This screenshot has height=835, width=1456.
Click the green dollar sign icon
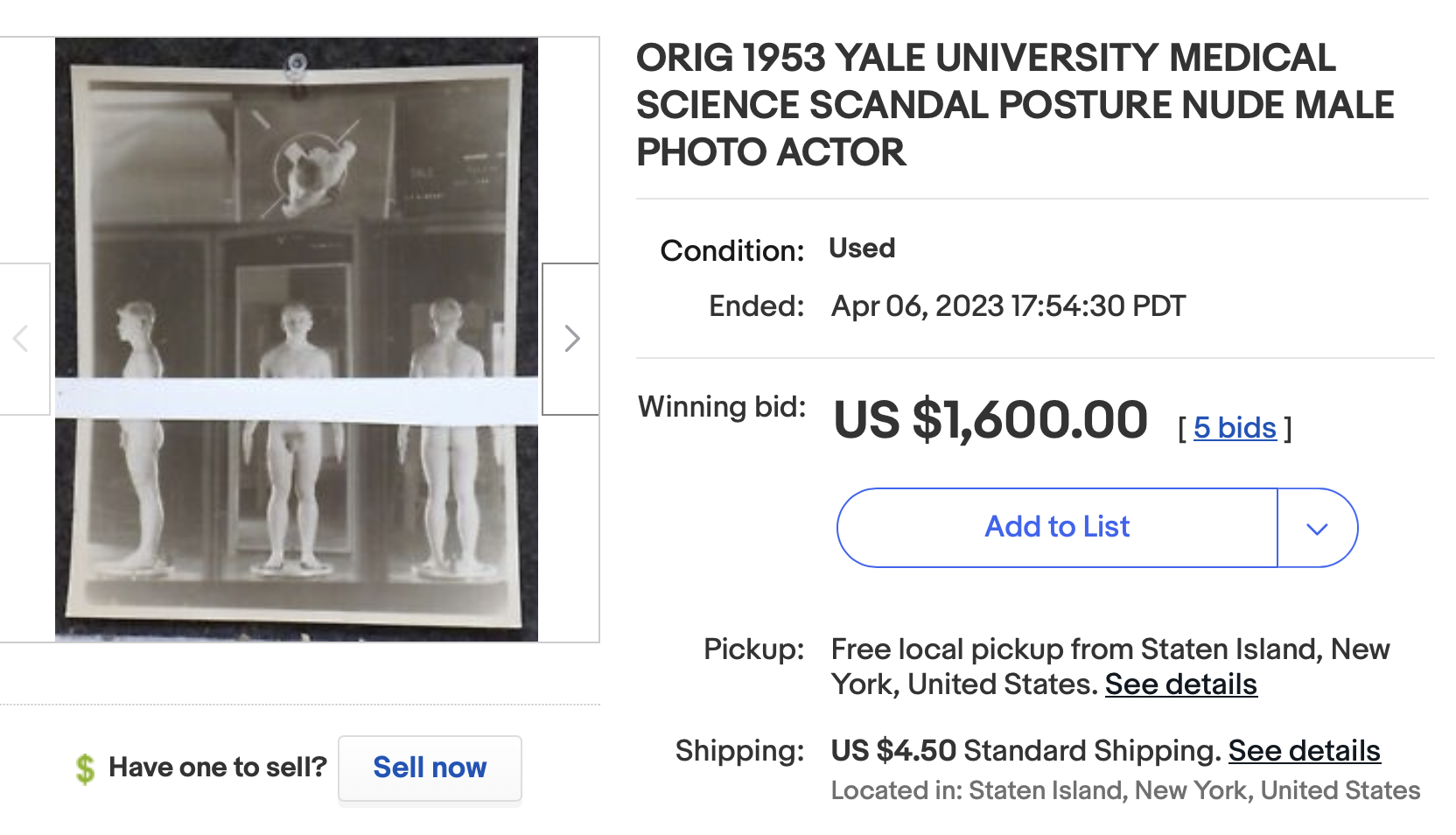[x=85, y=768]
